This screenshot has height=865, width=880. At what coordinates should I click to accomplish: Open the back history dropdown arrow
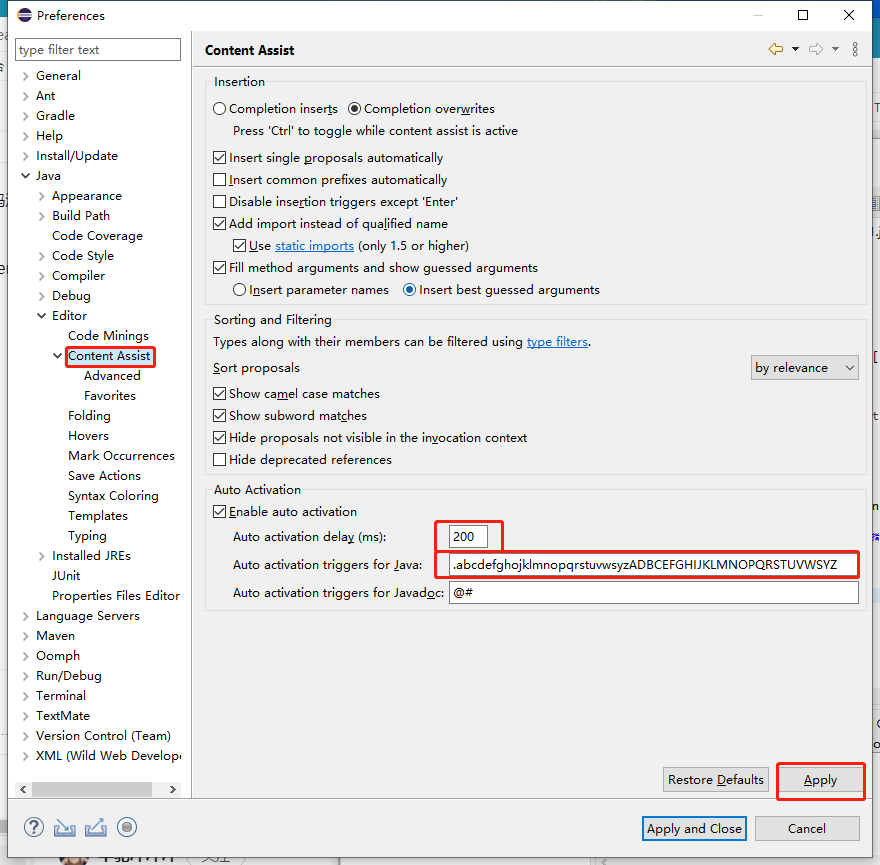coord(795,49)
